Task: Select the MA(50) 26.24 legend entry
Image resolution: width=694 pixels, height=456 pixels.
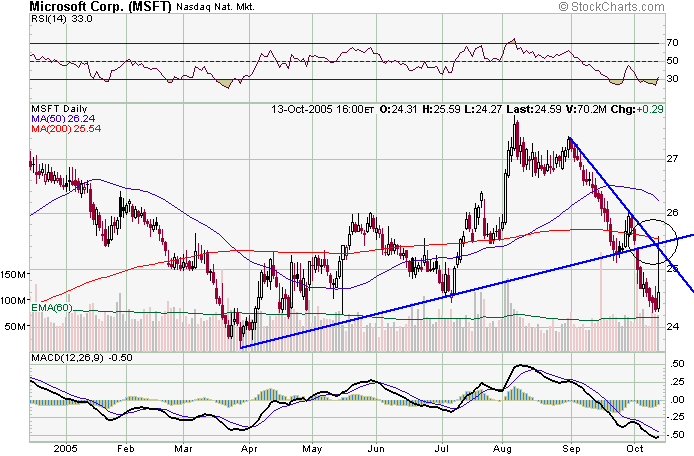Action: pos(63,119)
